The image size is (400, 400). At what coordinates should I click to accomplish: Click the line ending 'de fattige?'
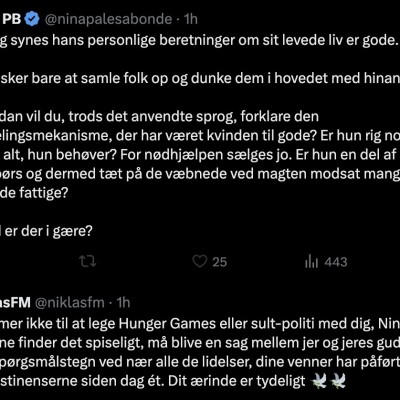pyautogui.click(x=34, y=193)
